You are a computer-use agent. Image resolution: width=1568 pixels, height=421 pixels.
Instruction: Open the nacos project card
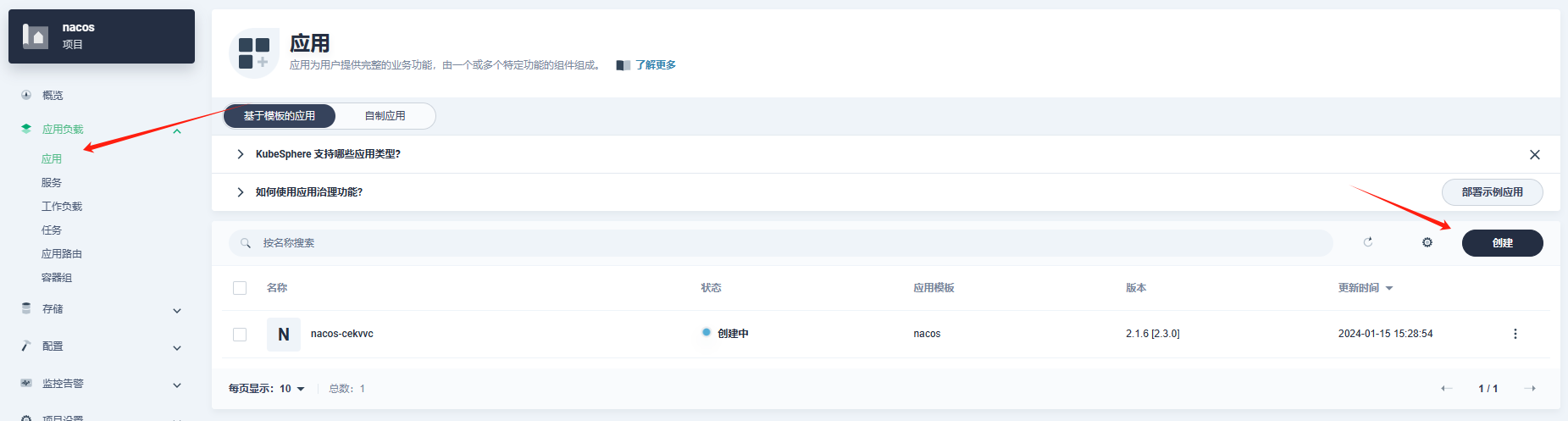102,36
